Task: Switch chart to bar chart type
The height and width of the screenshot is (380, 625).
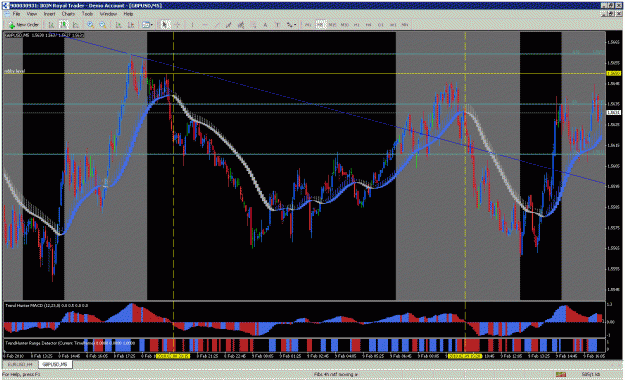Action: pyautogui.click(x=51, y=25)
